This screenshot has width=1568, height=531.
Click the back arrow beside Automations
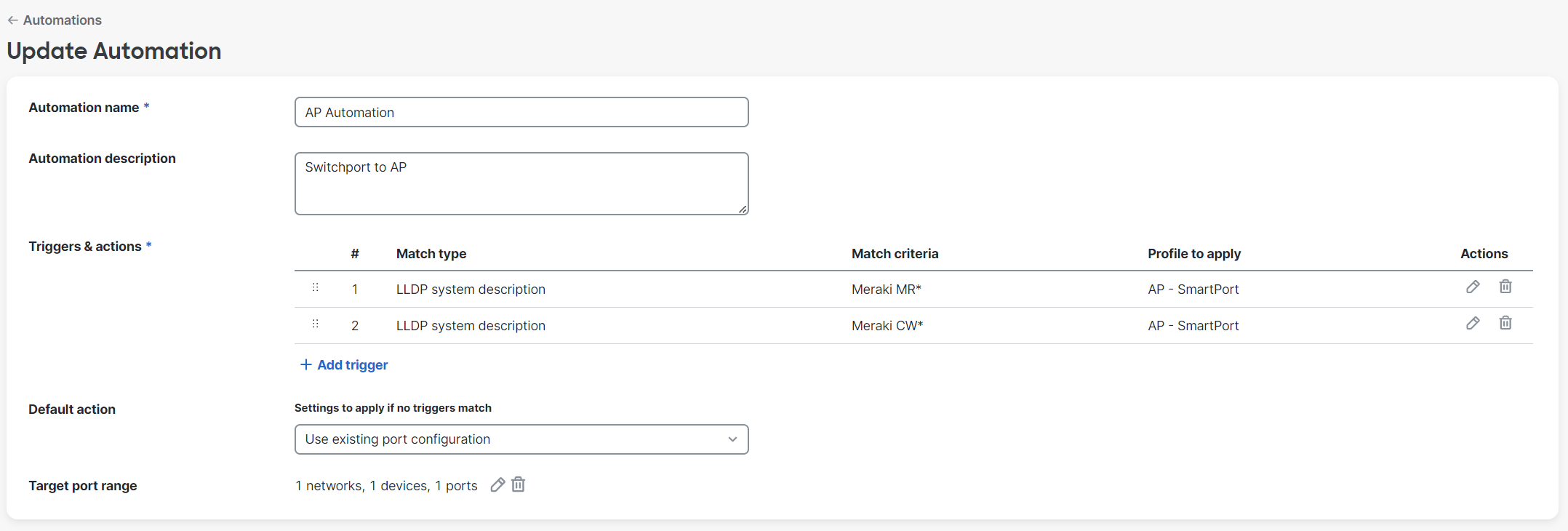(x=12, y=20)
